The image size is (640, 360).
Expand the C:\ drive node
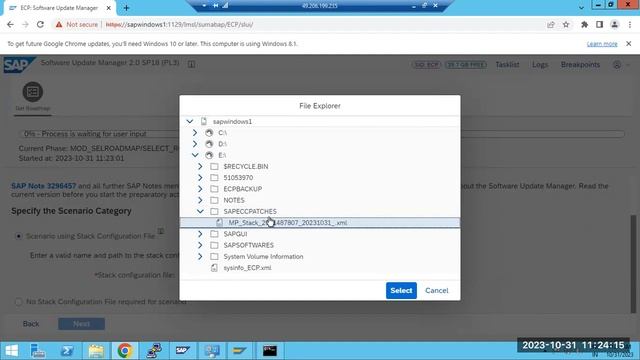pyautogui.click(x=195, y=133)
